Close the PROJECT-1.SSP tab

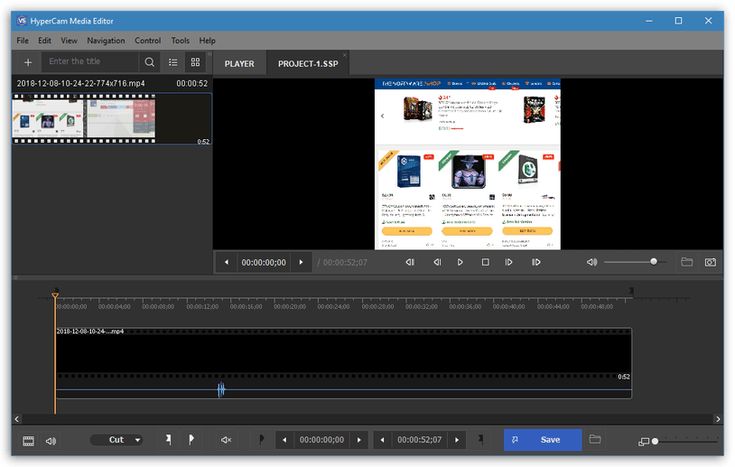point(345,55)
